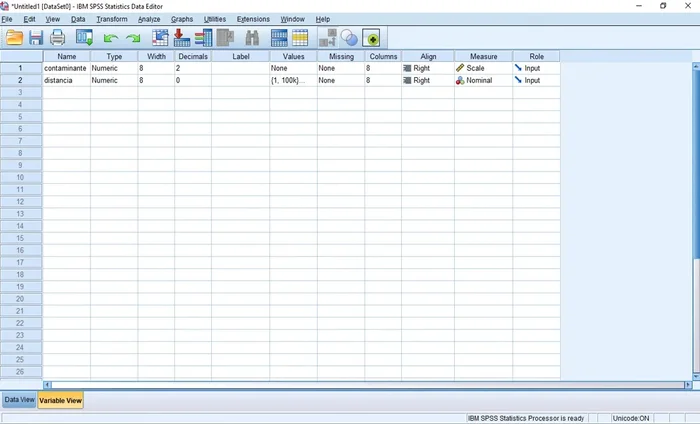
Task: Select row header 1
Action: 21,68
